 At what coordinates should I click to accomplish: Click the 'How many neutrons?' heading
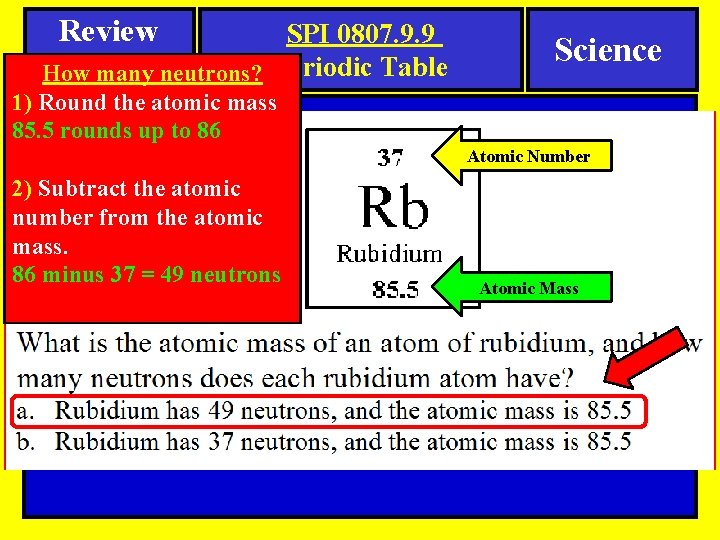(152, 73)
